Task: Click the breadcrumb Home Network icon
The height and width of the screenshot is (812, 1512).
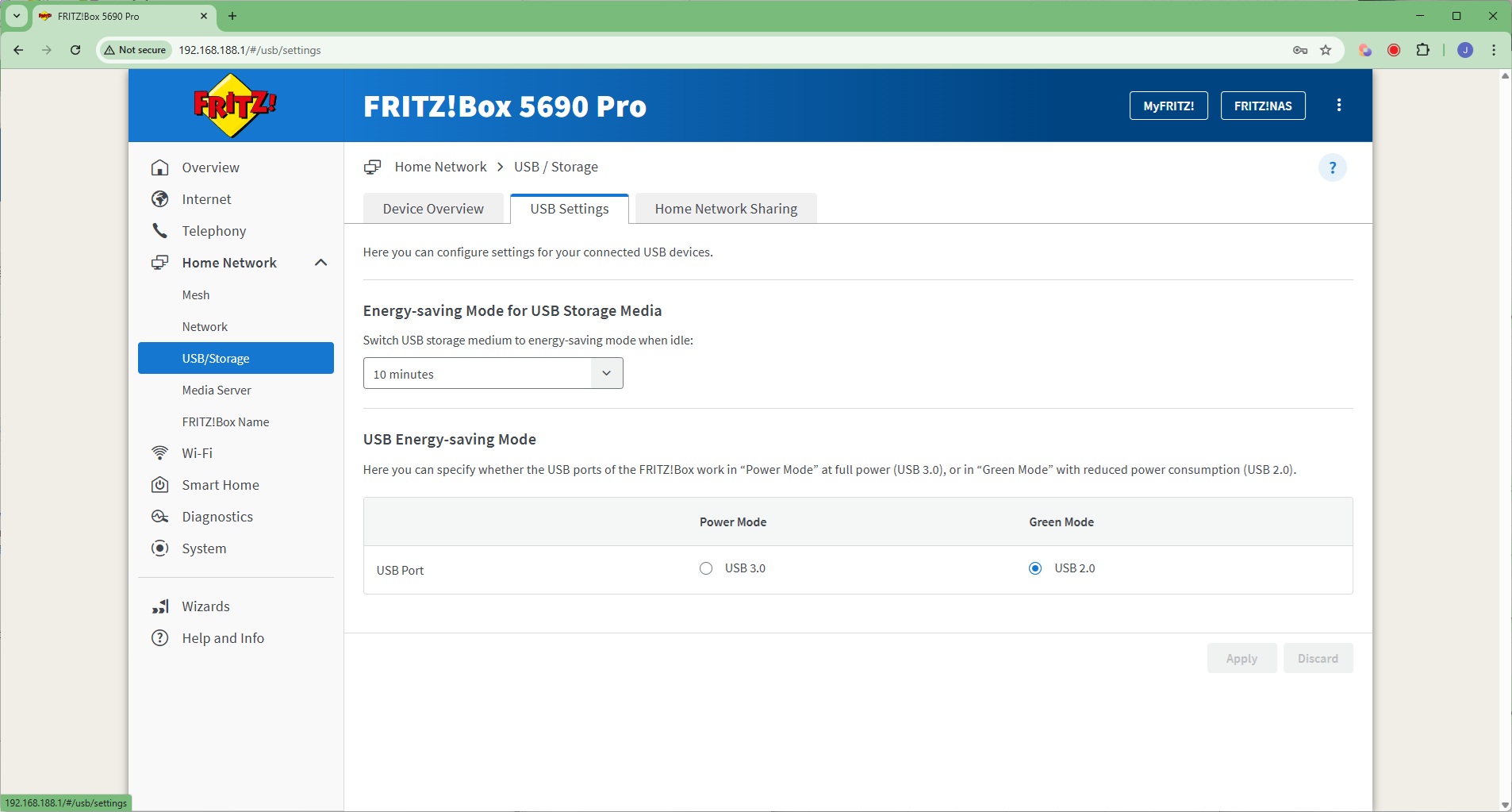Action: pyautogui.click(x=372, y=167)
